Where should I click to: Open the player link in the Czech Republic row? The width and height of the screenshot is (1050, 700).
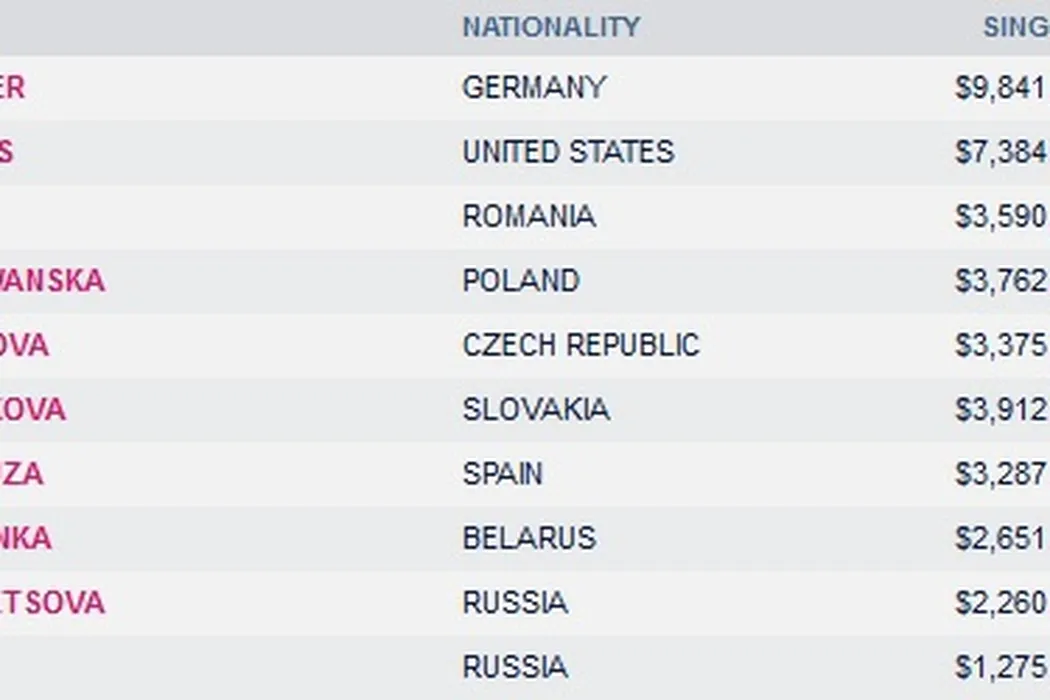tap(24, 345)
